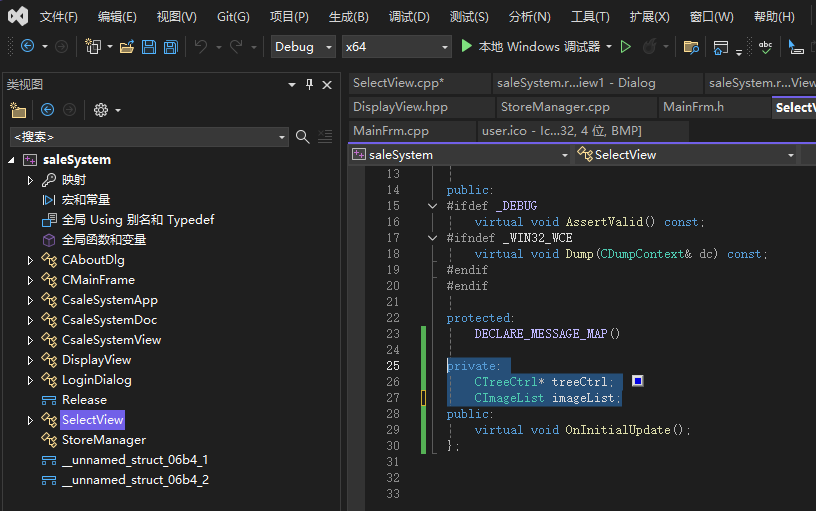Collapse the #ifdef _DEBUG code block
This screenshot has width=816, height=511.
[x=432, y=206]
